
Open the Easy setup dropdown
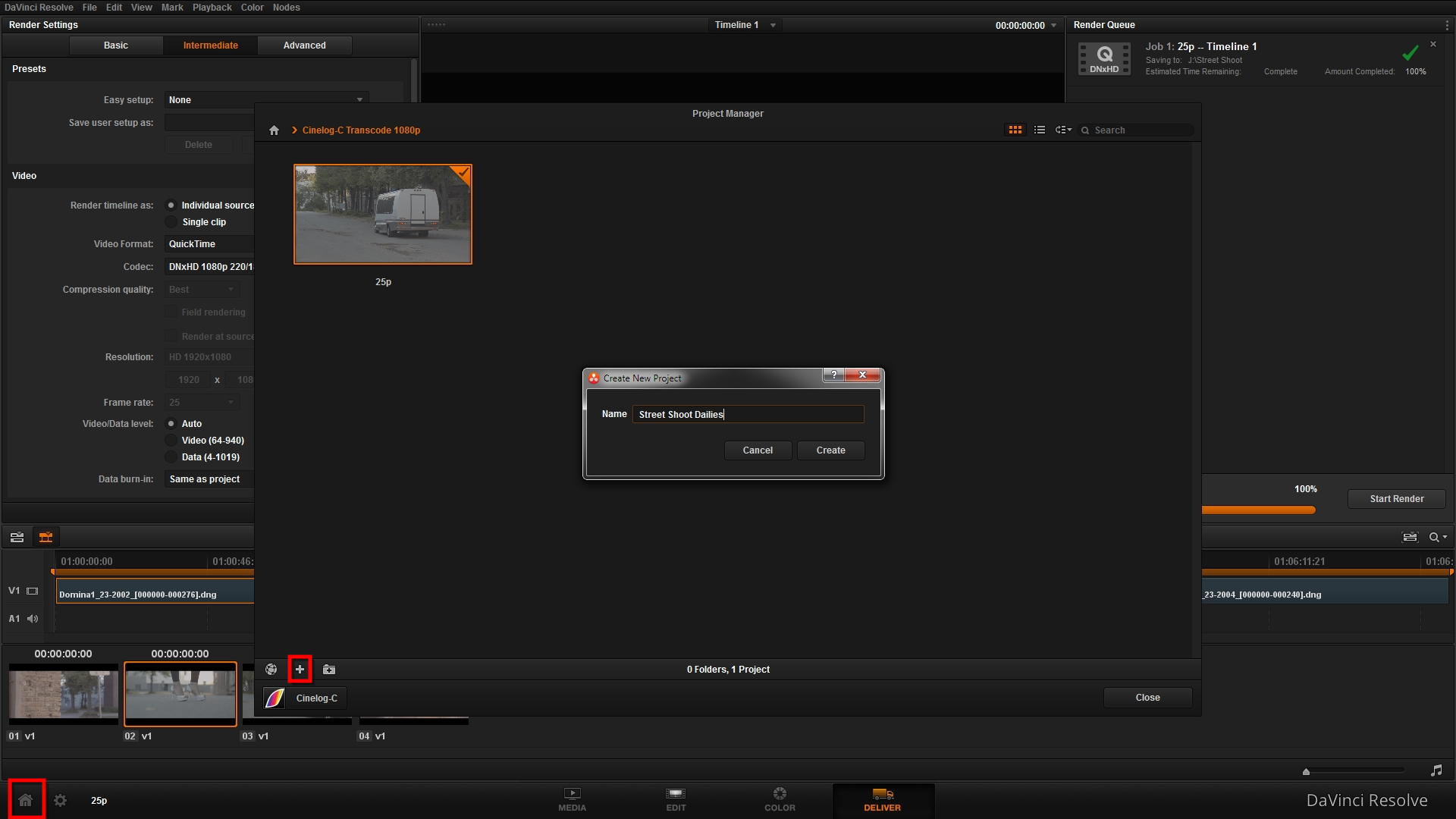(x=266, y=100)
